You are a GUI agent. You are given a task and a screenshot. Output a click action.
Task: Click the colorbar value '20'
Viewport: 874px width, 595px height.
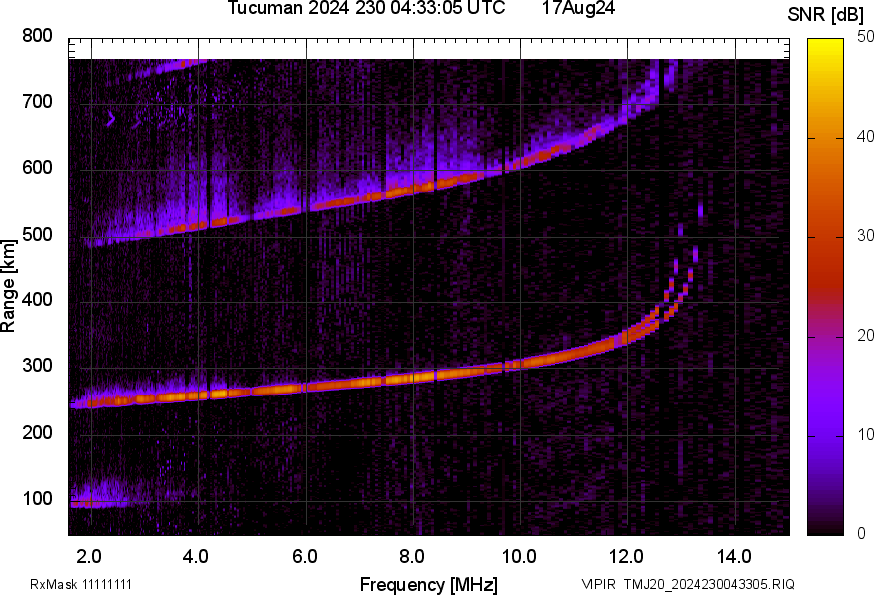point(865,335)
